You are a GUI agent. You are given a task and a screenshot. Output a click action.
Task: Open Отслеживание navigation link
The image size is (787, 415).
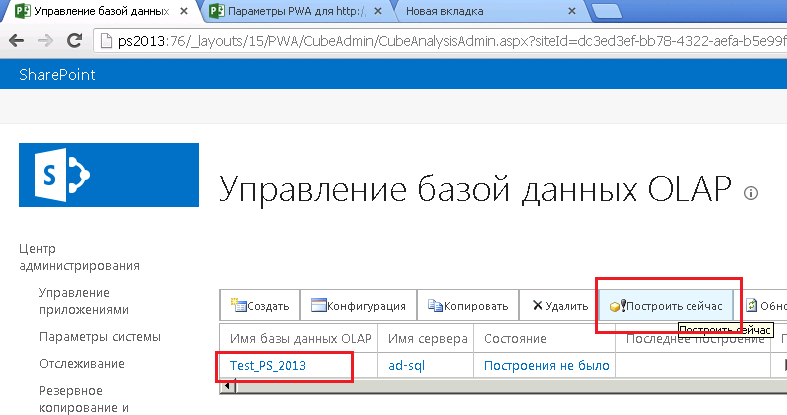point(82,364)
